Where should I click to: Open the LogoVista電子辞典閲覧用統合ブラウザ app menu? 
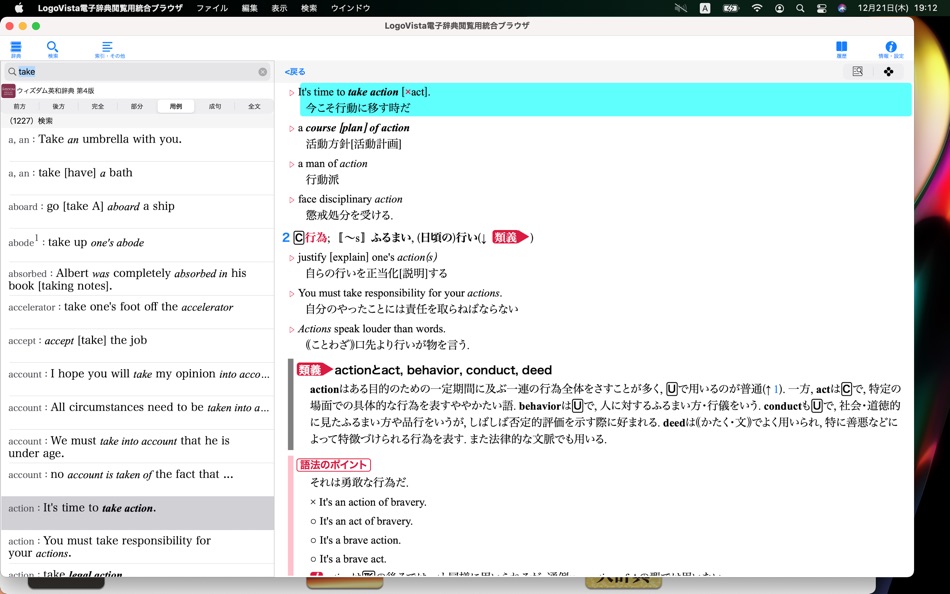pos(110,8)
